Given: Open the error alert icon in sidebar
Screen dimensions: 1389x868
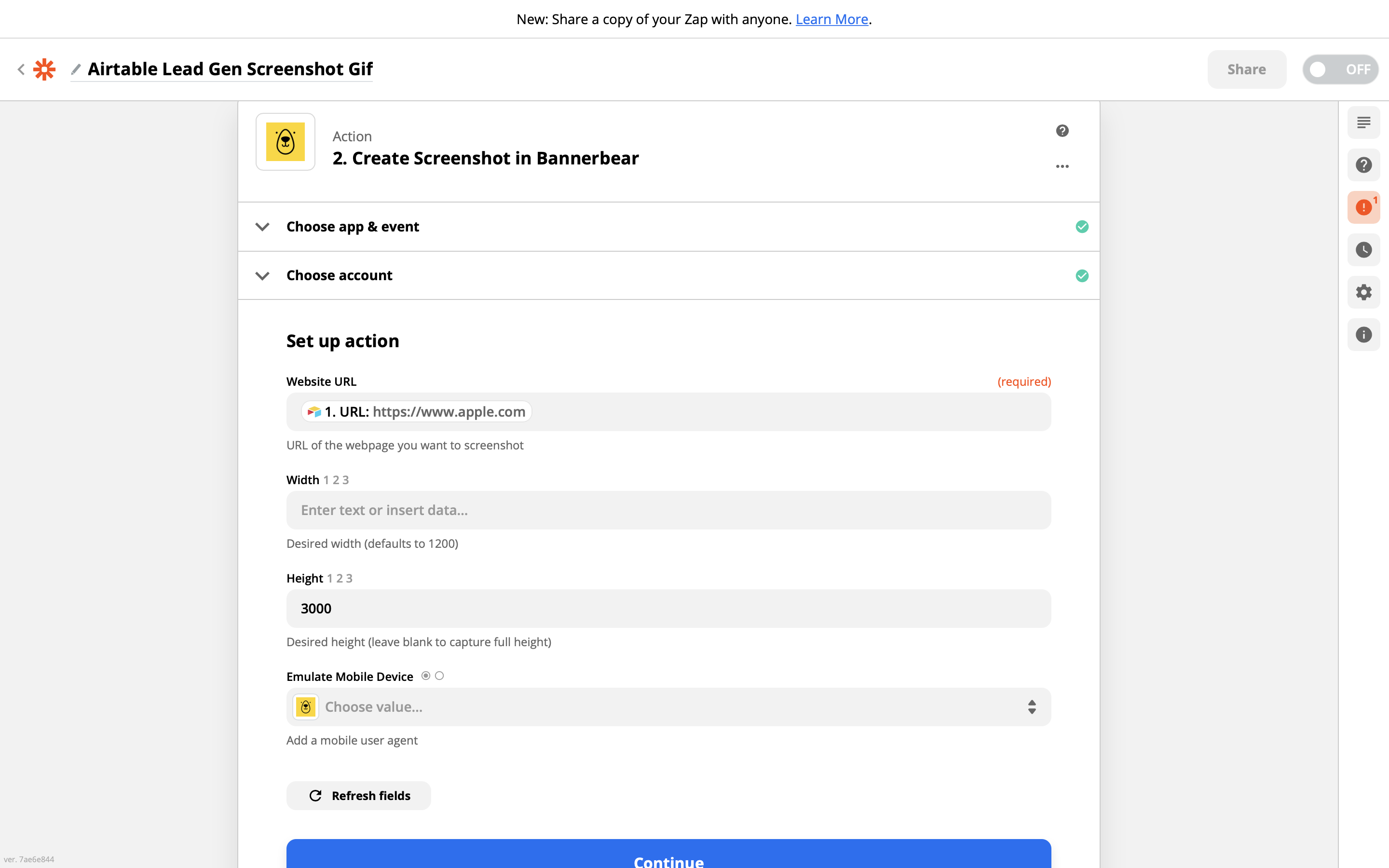Looking at the screenshot, I should click(1363, 207).
